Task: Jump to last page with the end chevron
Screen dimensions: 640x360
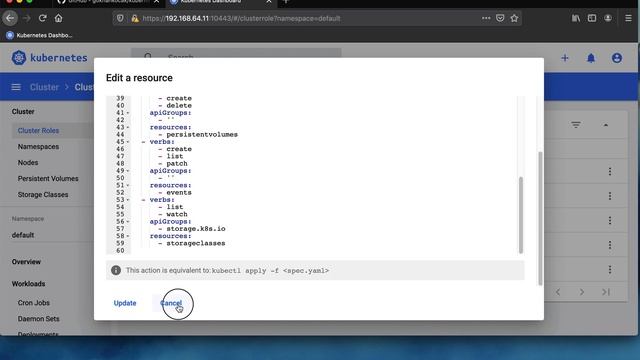Action: [x=606, y=292]
